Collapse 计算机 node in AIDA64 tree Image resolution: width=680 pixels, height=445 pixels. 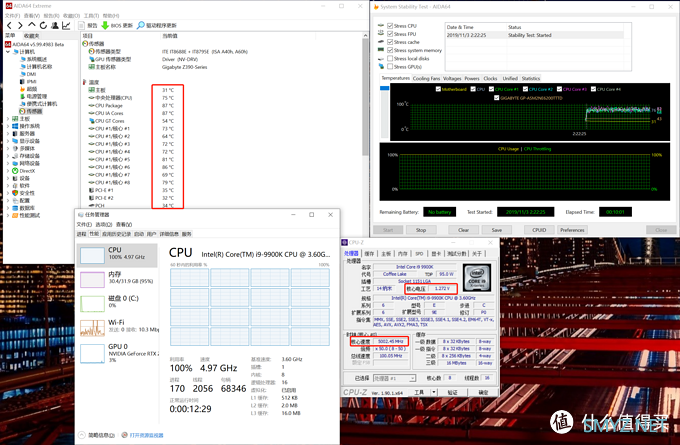tap(8, 52)
